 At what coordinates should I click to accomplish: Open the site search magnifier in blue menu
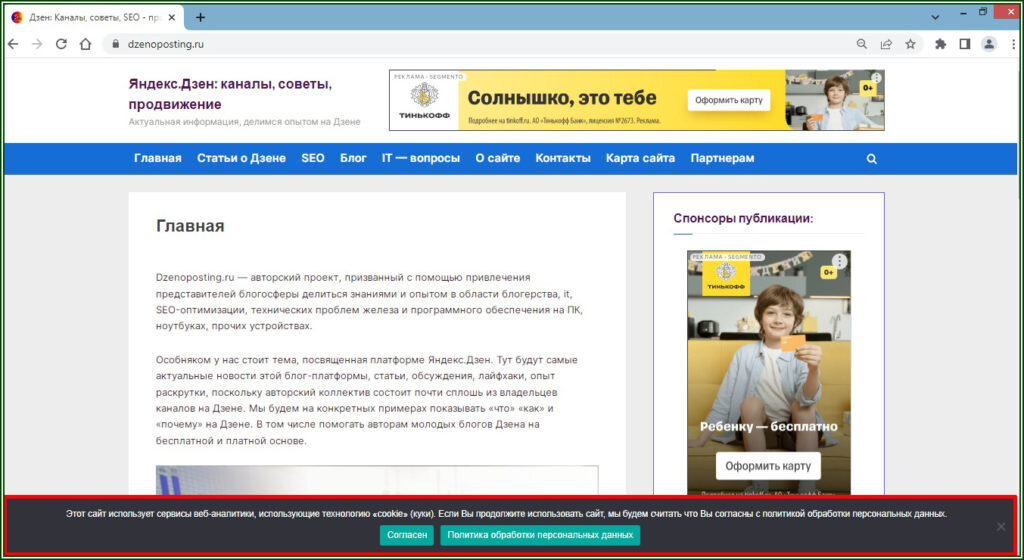871,159
